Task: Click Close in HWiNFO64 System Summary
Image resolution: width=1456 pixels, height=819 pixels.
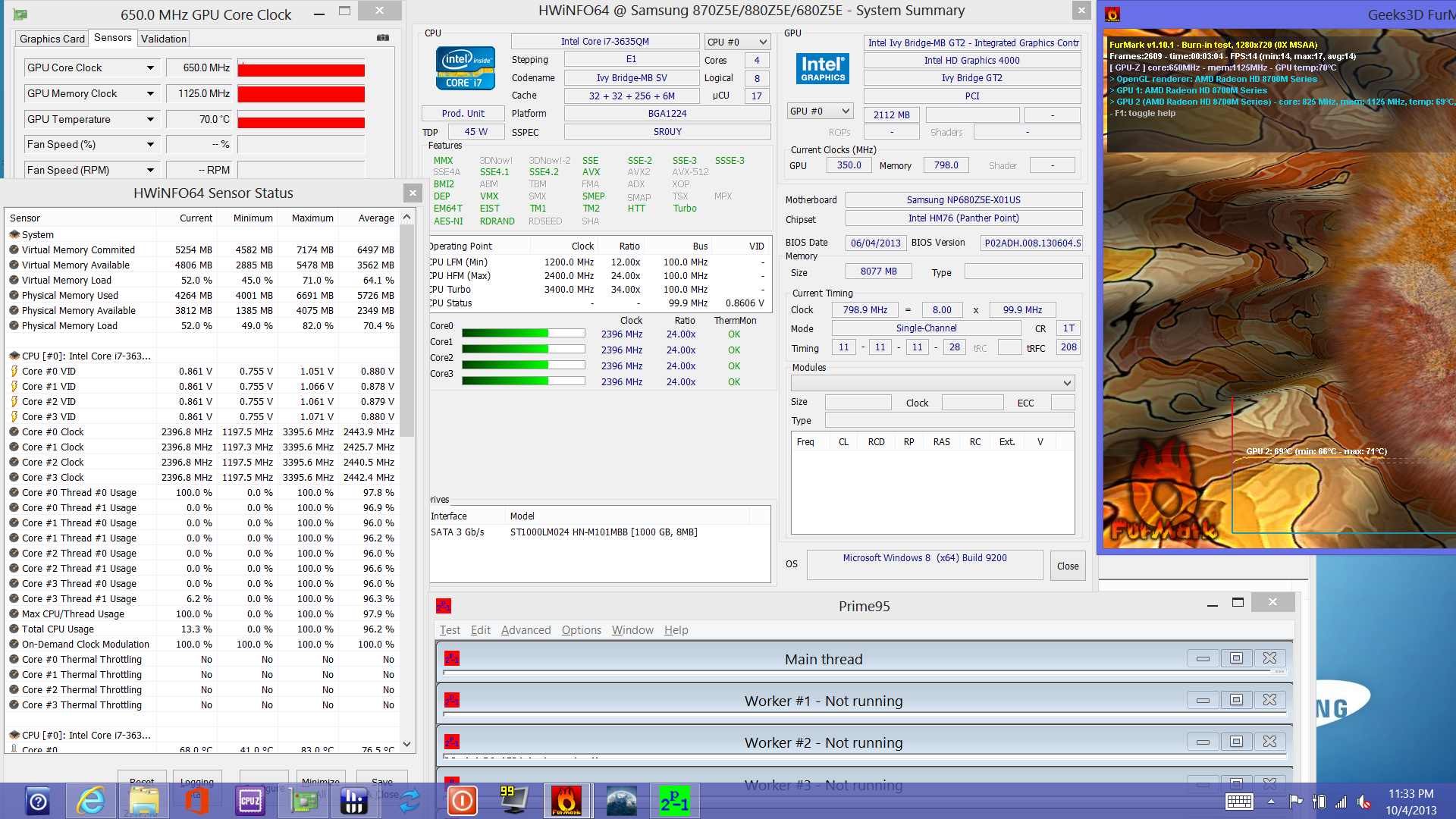Action: 1068,566
